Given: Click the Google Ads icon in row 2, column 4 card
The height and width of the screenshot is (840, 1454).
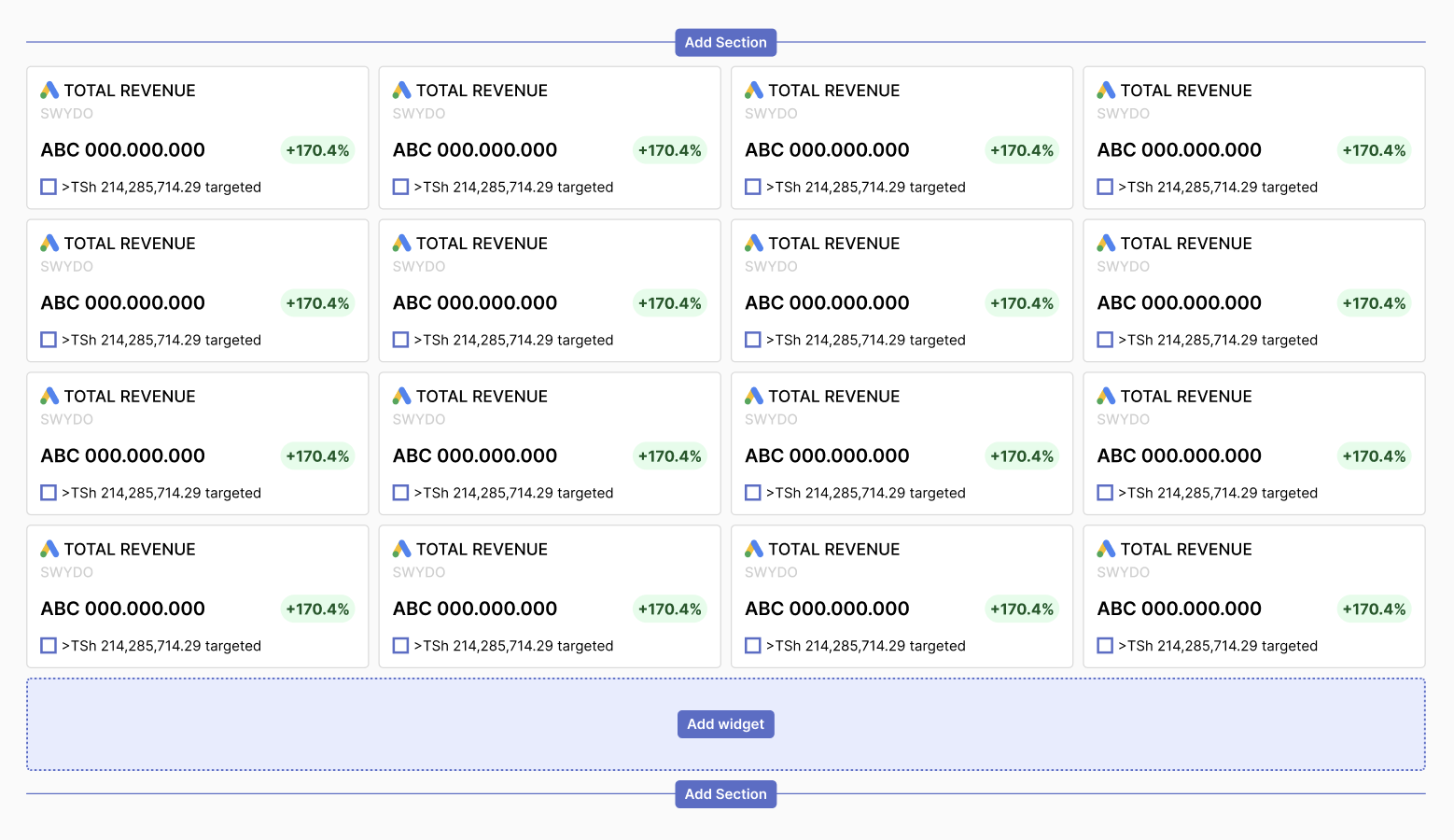Looking at the screenshot, I should pos(1106,244).
